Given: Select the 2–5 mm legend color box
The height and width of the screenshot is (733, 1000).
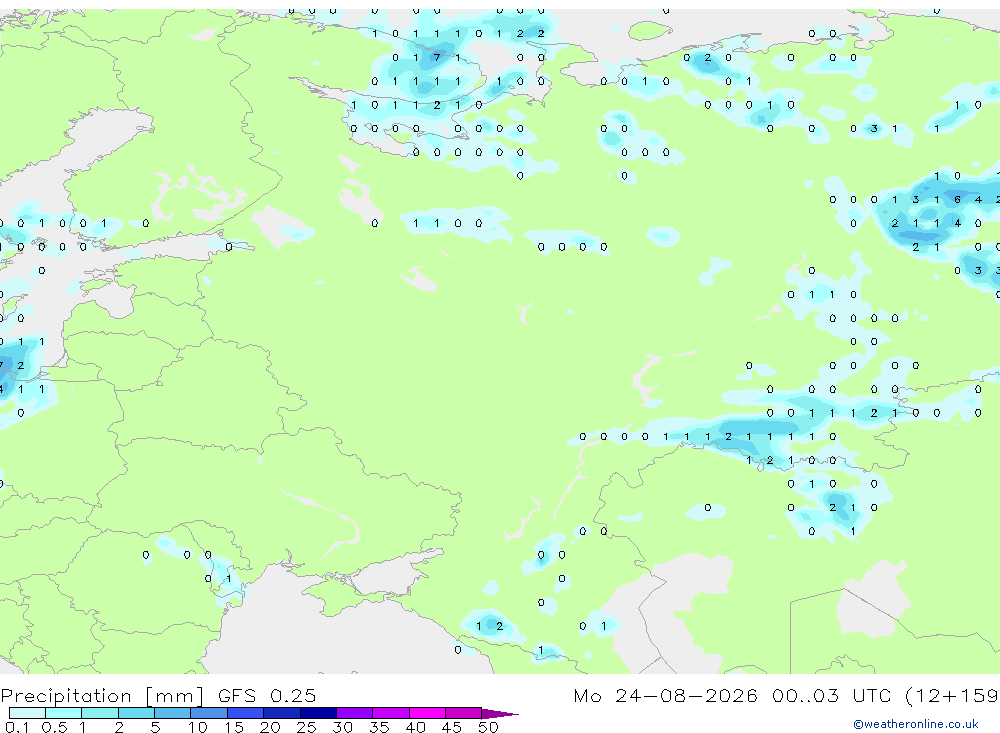Looking at the screenshot, I should [136, 713].
